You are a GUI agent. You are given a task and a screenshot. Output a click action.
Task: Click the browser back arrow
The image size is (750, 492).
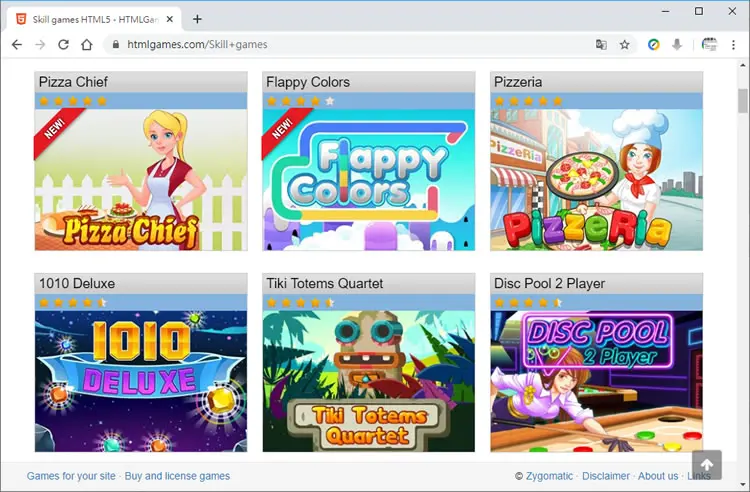17,44
